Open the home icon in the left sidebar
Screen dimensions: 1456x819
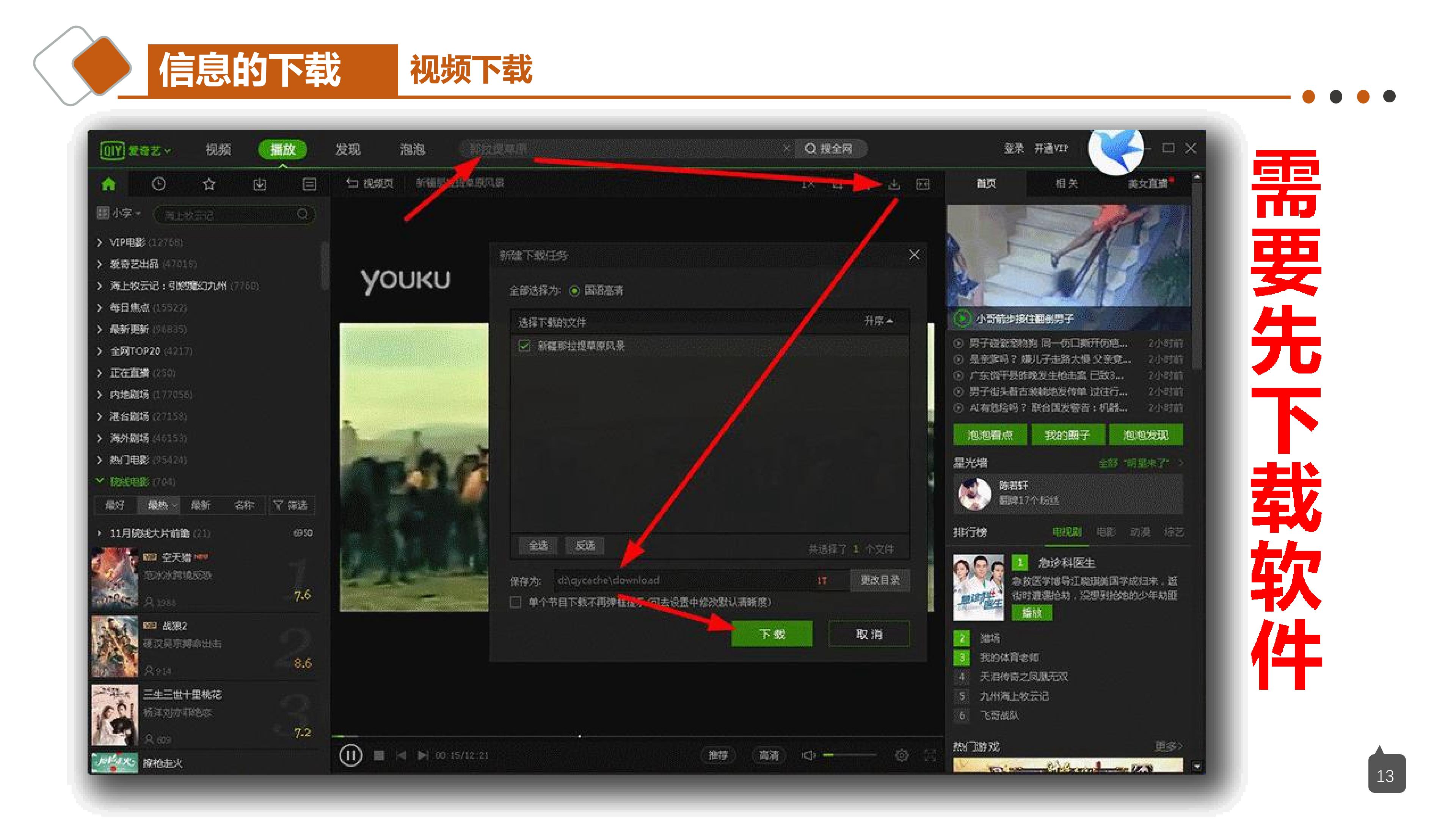coord(108,184)
